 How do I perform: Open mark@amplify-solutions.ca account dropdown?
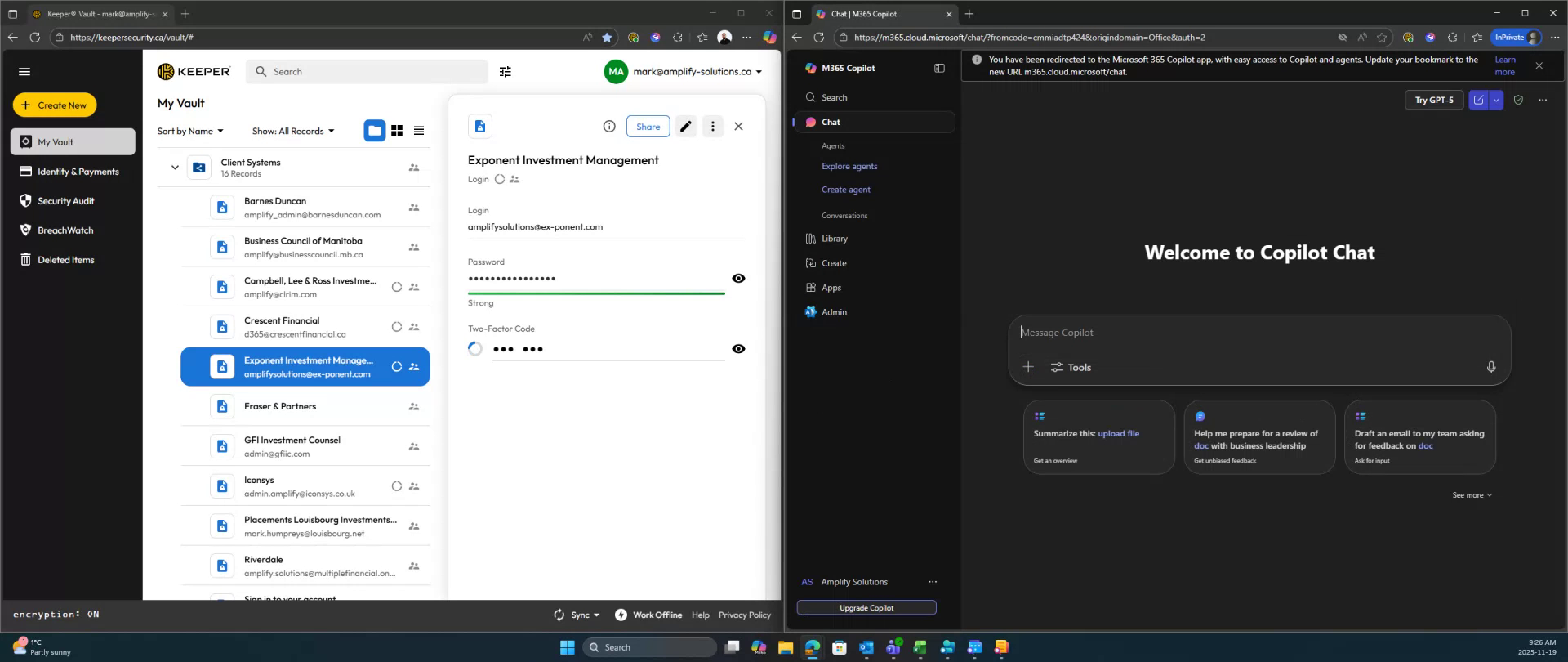tap(684, 72)
